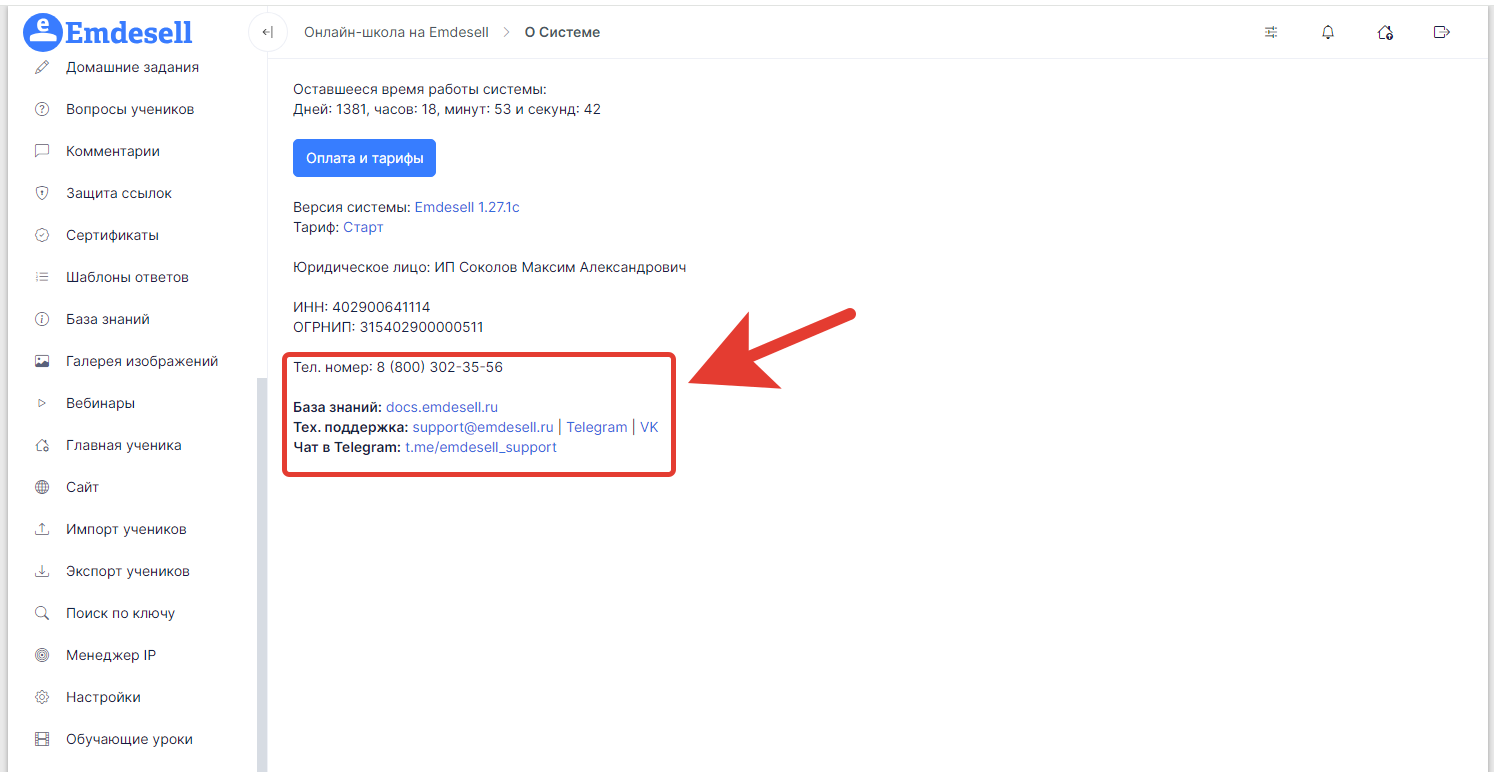Viewport: 1494px width, 772px height.
Task: Open Сайт in sidebar
Action: (x=83, y=488)
